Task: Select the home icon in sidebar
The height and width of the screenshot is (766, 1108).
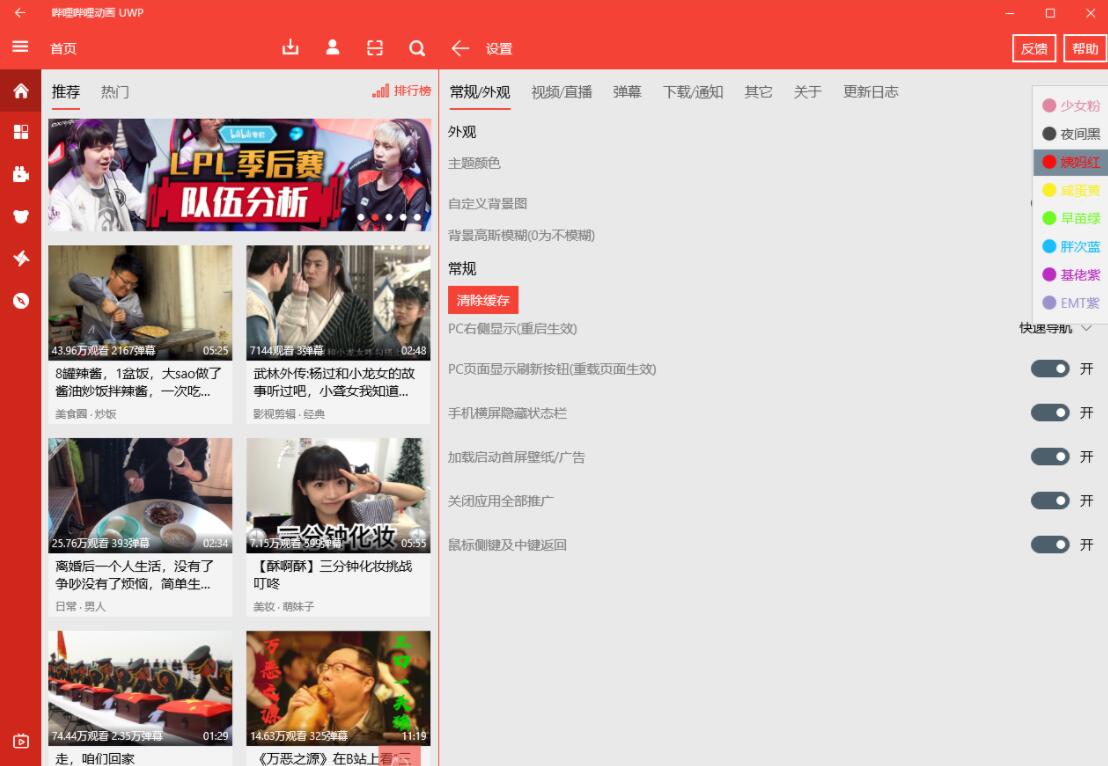Action: click(x=20, y=91)
